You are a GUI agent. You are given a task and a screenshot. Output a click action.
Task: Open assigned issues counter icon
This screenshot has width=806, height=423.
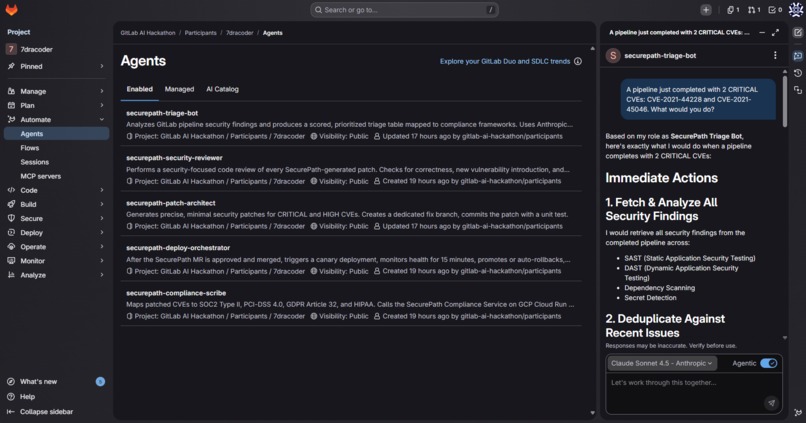732,10
